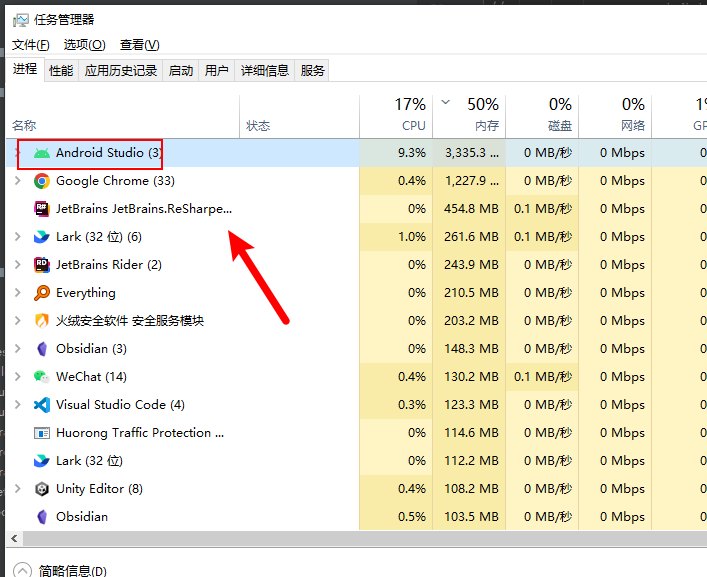Click the Lark (32 位) (6) icon
This screenshot has width=707, height=577.
(x=42, y=237)
